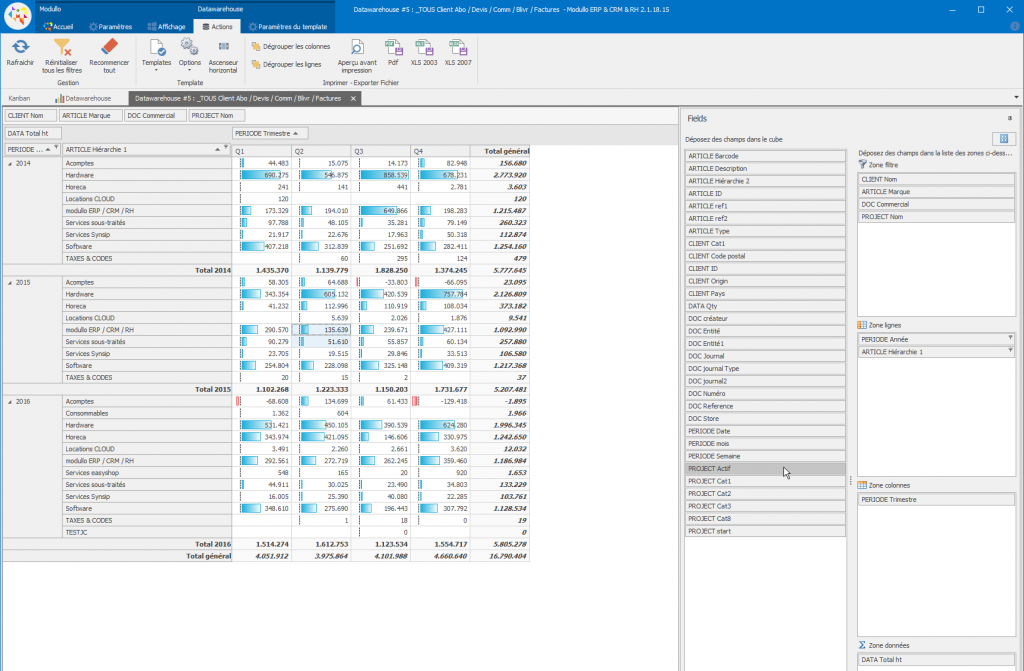This screenshot has height=671, width=1024.
Task: Open the ARTICLE Hiérarchie 1 filter in Zone lignes
Action: (1010, 350)
